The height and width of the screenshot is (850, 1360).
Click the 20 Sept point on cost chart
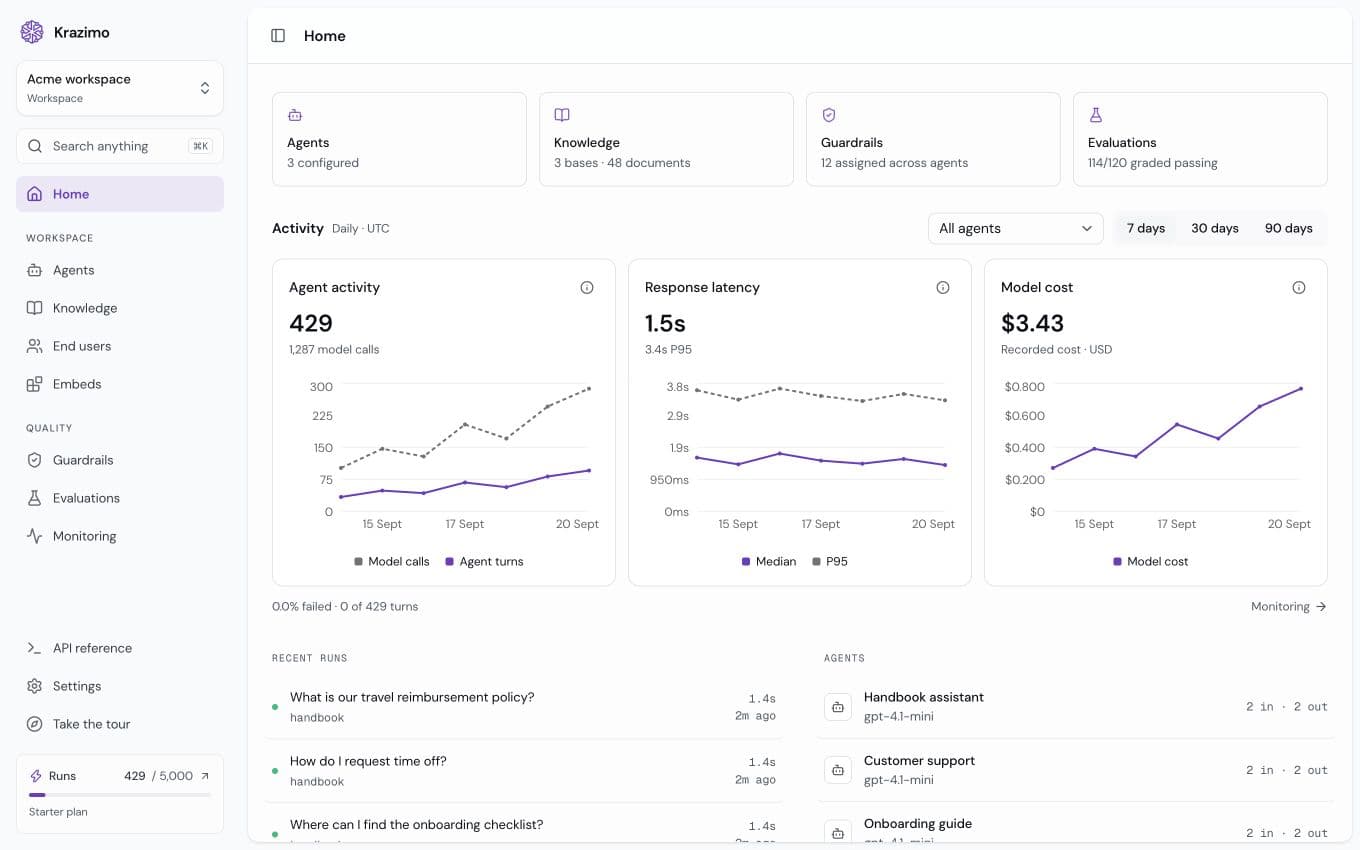[1301, 388]
